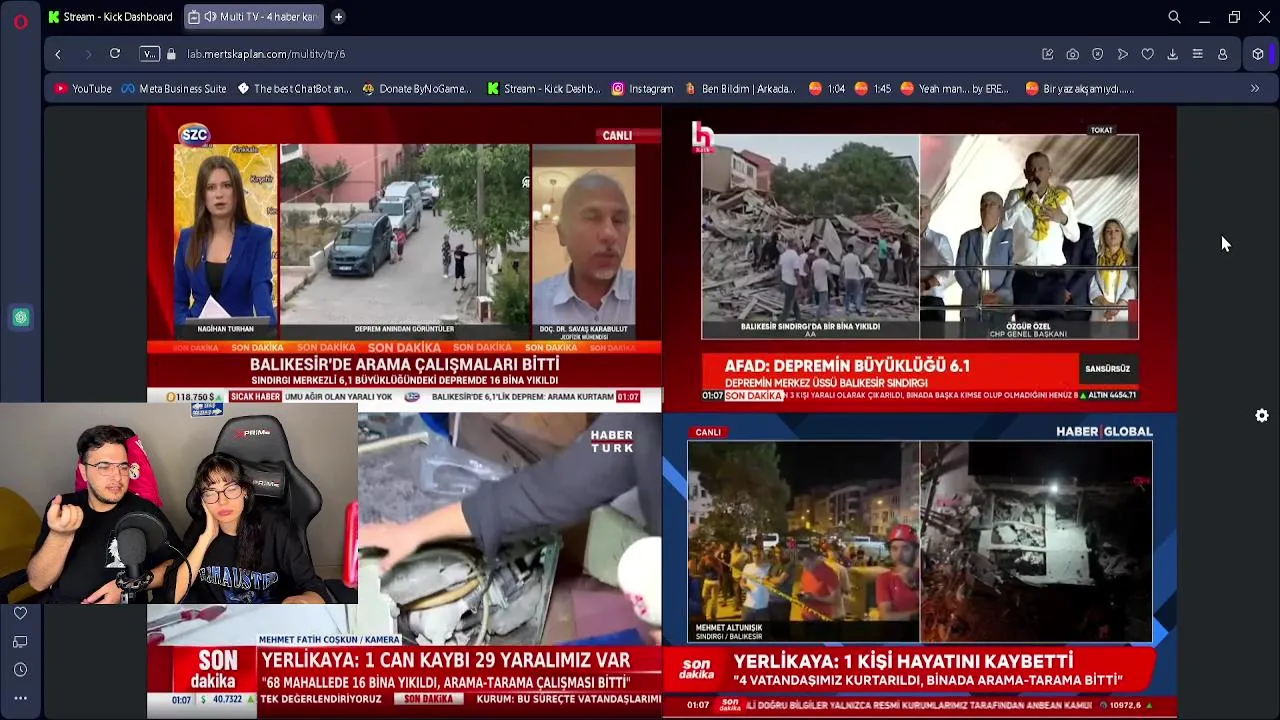Image resolution: width=1280 pixels, height=720 pixels.
Task: Open Ben Bildim | Arkada... bookmark
Action: [740, 89]
